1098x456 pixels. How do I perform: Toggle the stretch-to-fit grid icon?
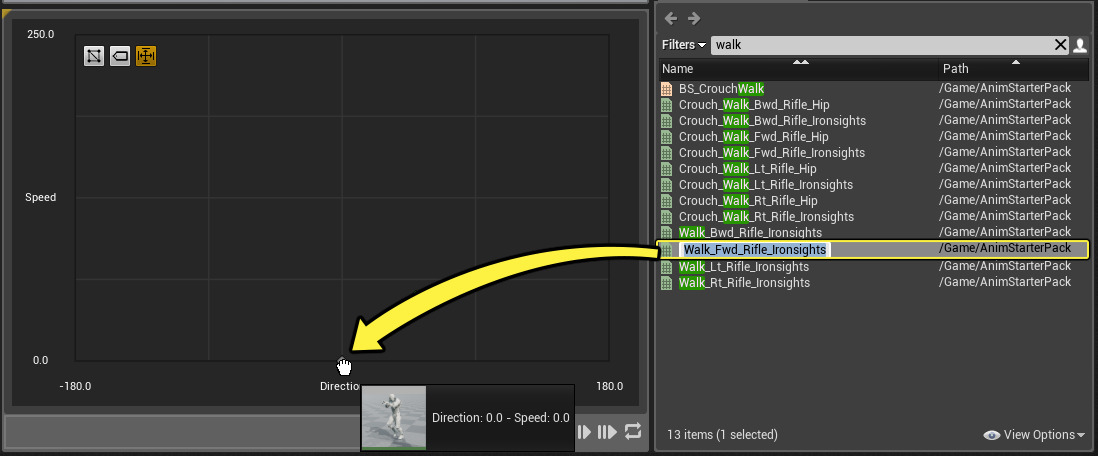click(x=146, y=56)
